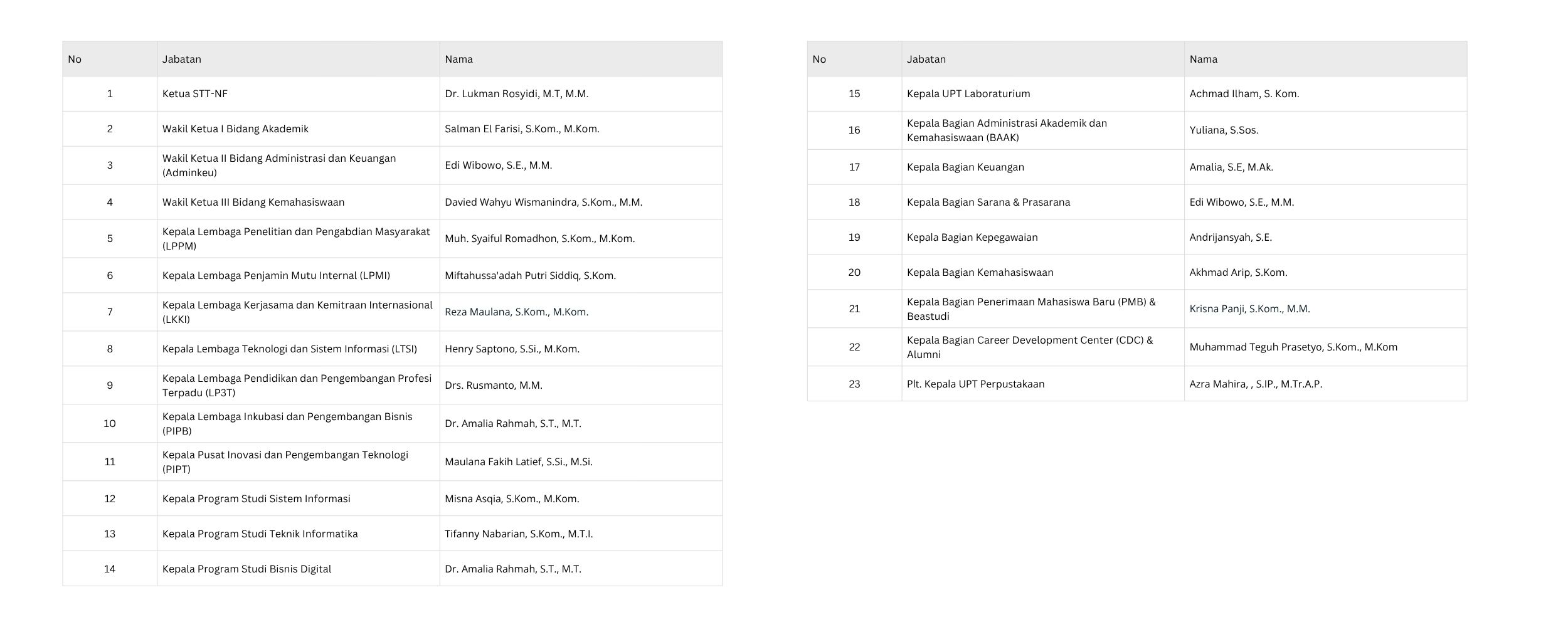
Task: Click the name Dr. Lukman Rosyidi, M.T, M.M.
Action: (516, 94)
